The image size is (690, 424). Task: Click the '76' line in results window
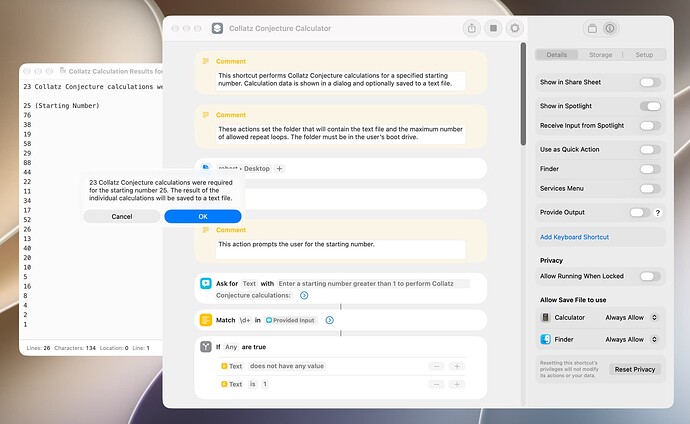(27, 115)
